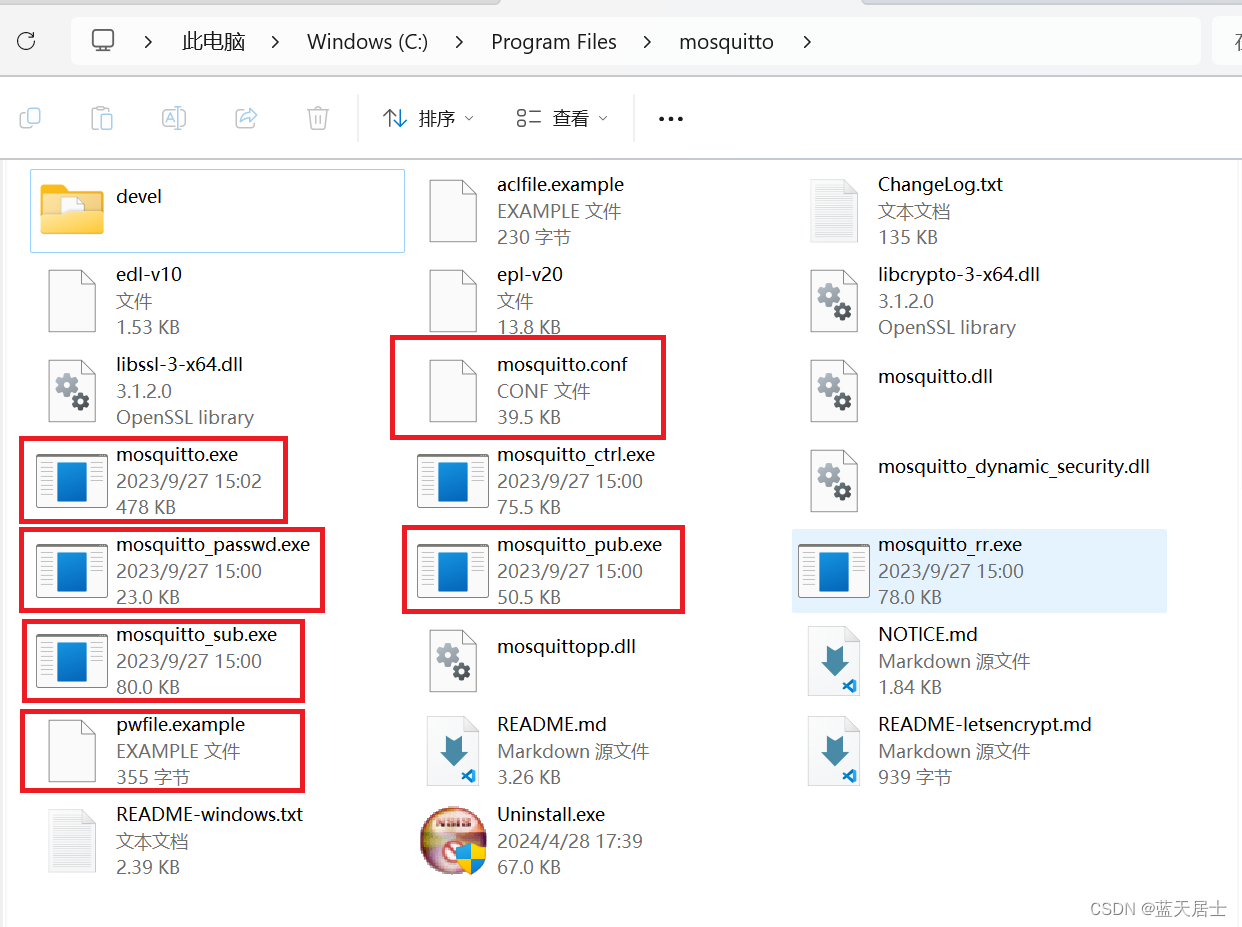
Task: Select the epl-v20 file name
Action: pos(530,274)
